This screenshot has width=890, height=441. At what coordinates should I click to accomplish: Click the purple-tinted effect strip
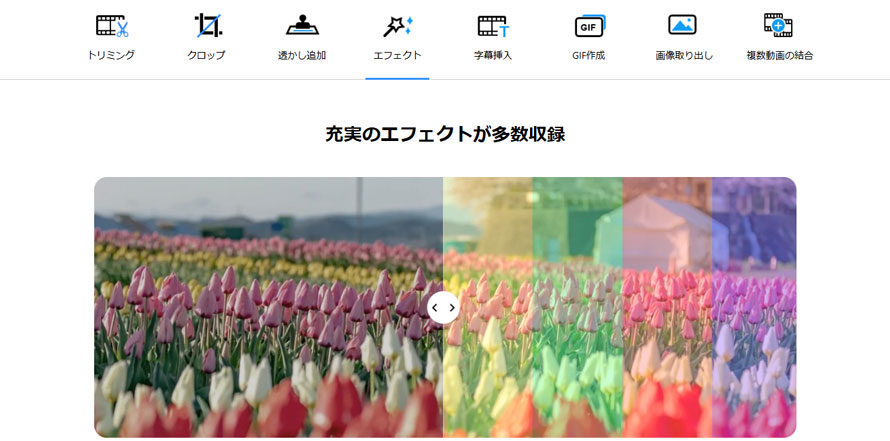(x=754, y=307)
